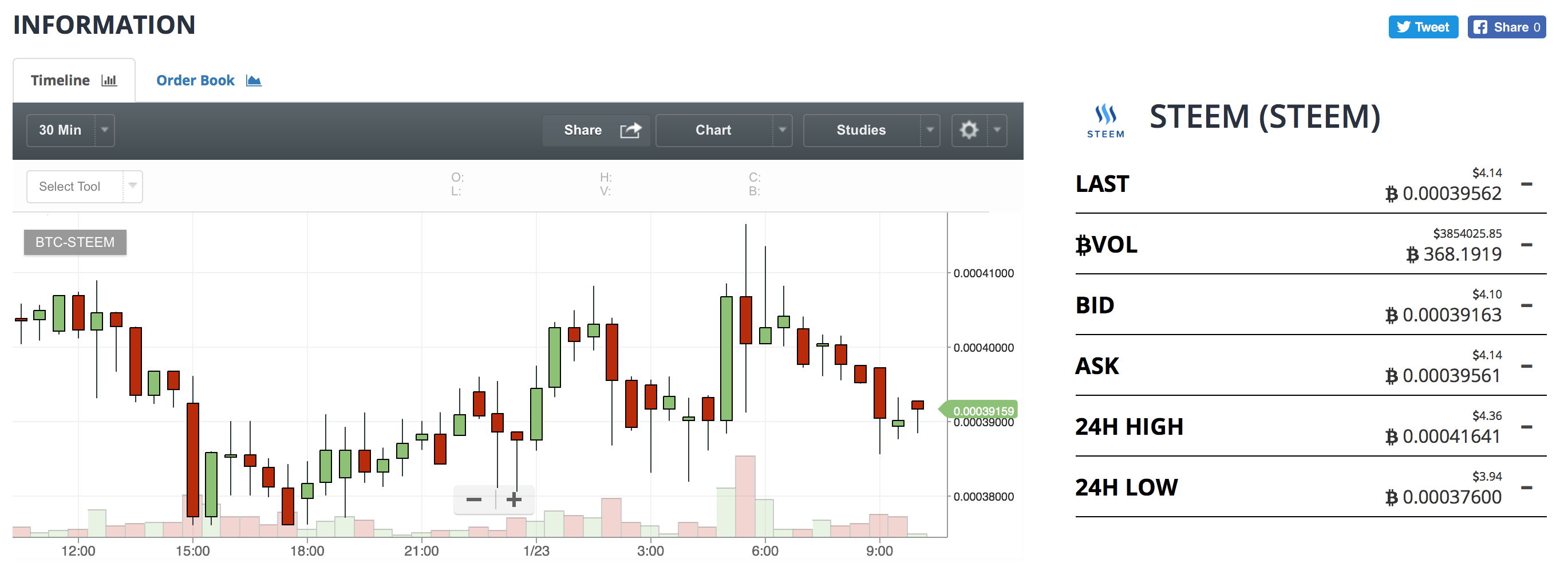Image resolution: width=1568 pixels, height=574 pixels.
Task: Collapse the 24H HIGH row
Action: 1527,427
